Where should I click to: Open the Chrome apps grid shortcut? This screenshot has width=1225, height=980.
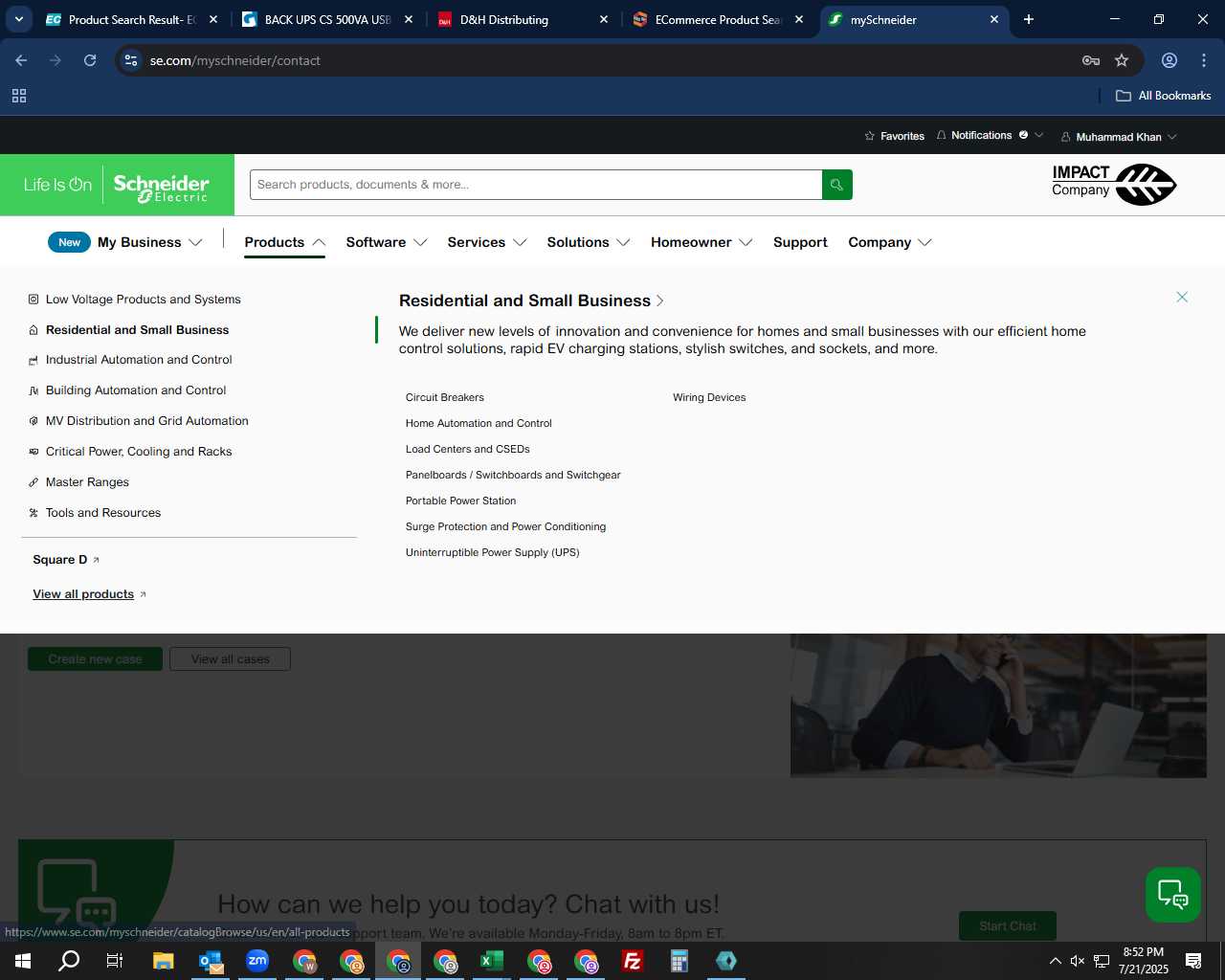(x=19, y=96)
